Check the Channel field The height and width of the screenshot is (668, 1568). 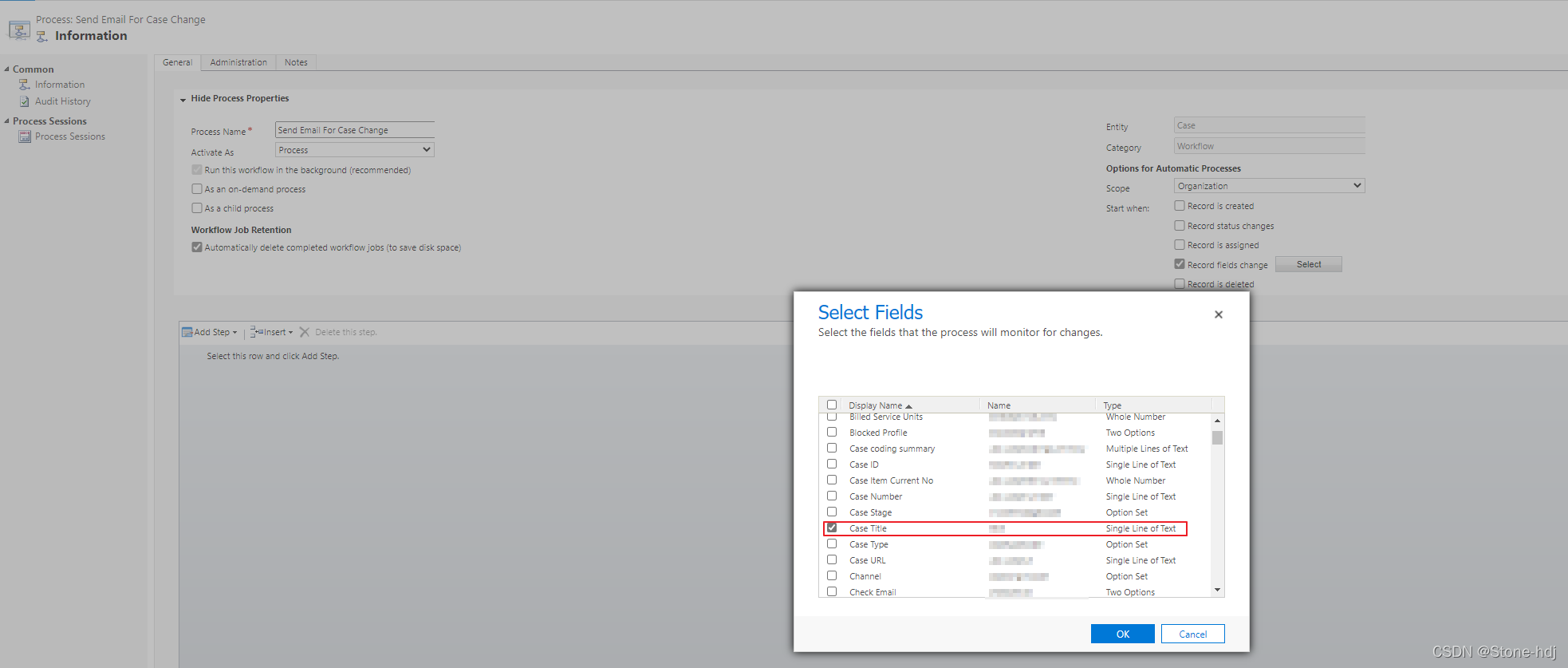832,575
